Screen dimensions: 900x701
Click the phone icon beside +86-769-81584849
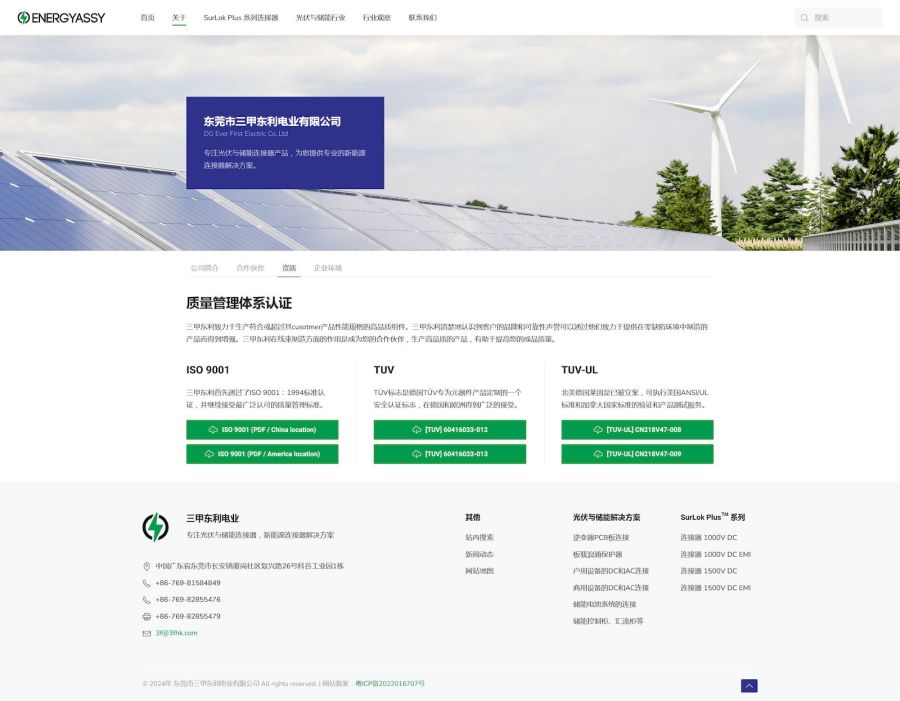click(x=147, y=583)
